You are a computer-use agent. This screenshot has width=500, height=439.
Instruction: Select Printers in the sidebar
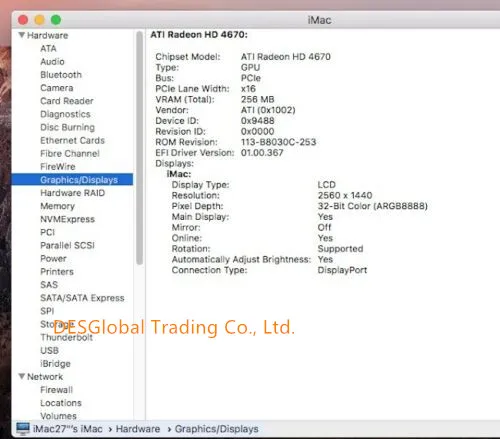pos(57,272)
